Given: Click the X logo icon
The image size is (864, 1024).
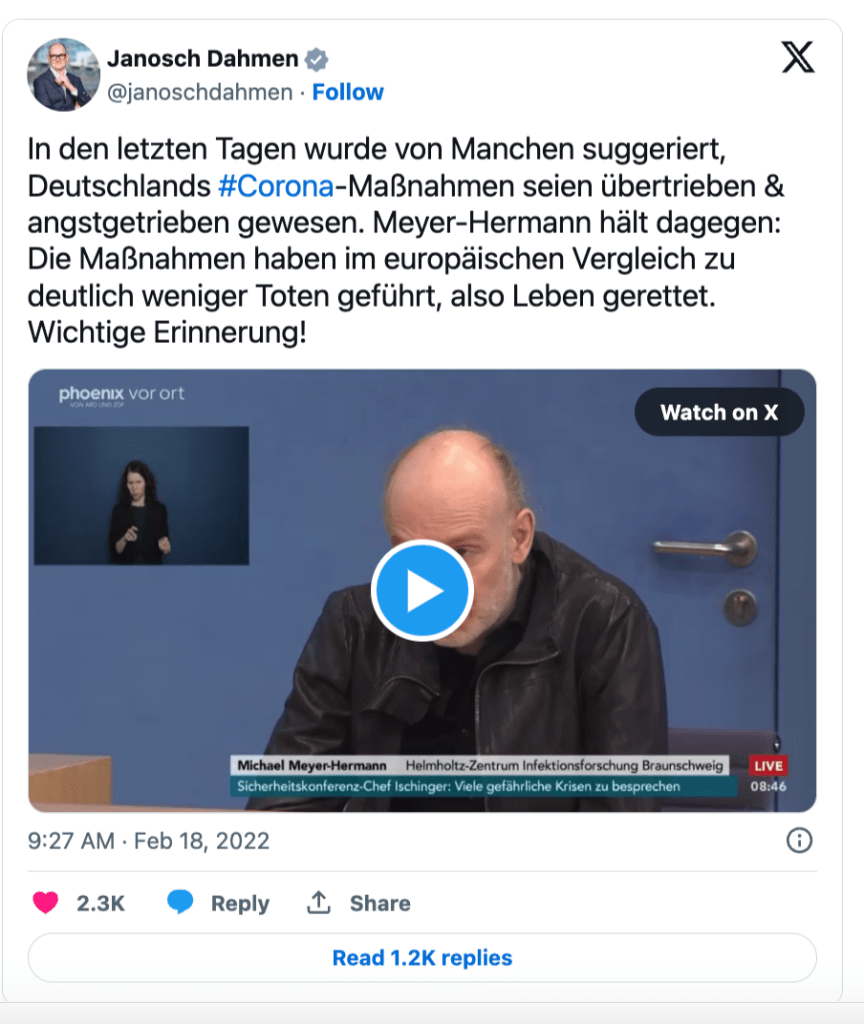Looking at the screenshot, I should [798, 57].
